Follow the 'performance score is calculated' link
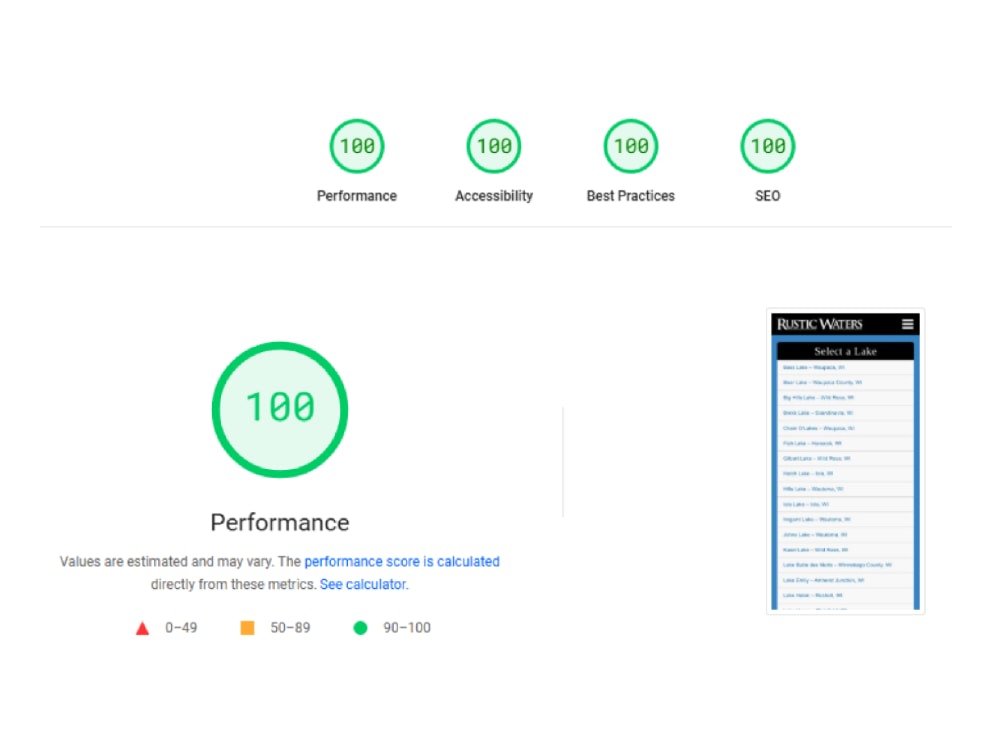The image size is (1000, 750). pyautogui.click(x=402, y=562)
